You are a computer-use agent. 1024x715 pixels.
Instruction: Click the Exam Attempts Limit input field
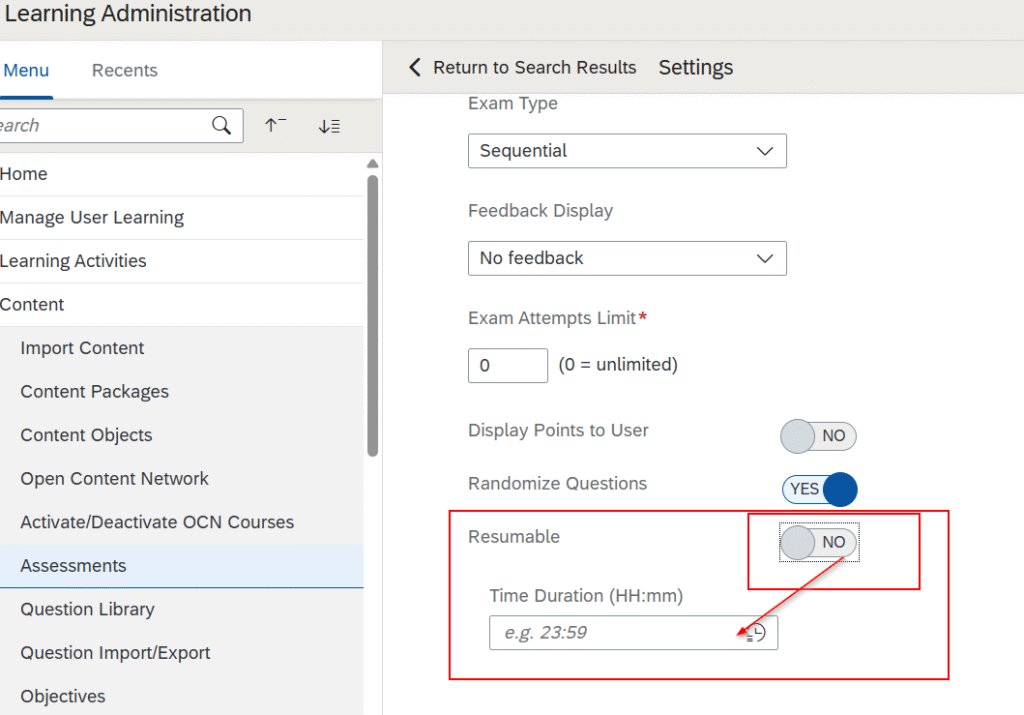point(508,365)
